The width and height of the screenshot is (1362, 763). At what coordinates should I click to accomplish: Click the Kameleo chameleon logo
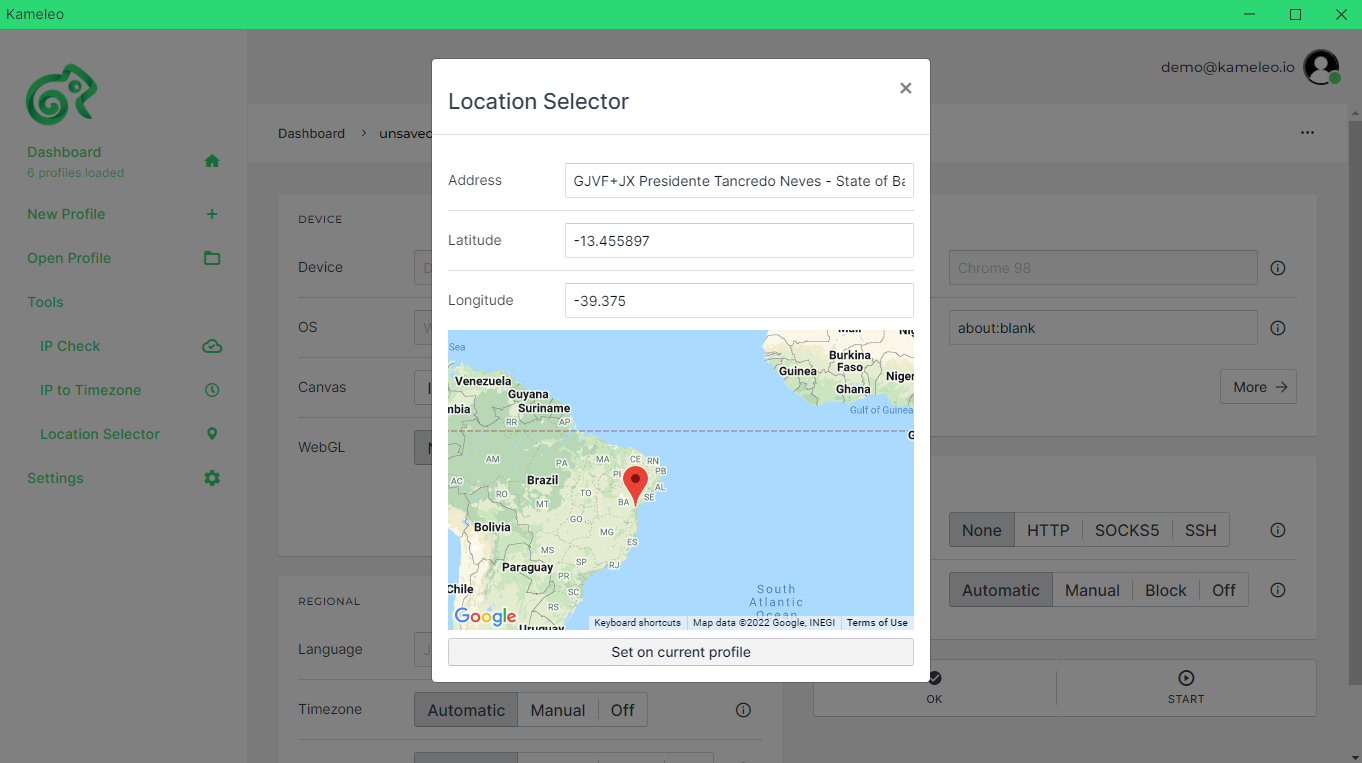coord(61,95)
